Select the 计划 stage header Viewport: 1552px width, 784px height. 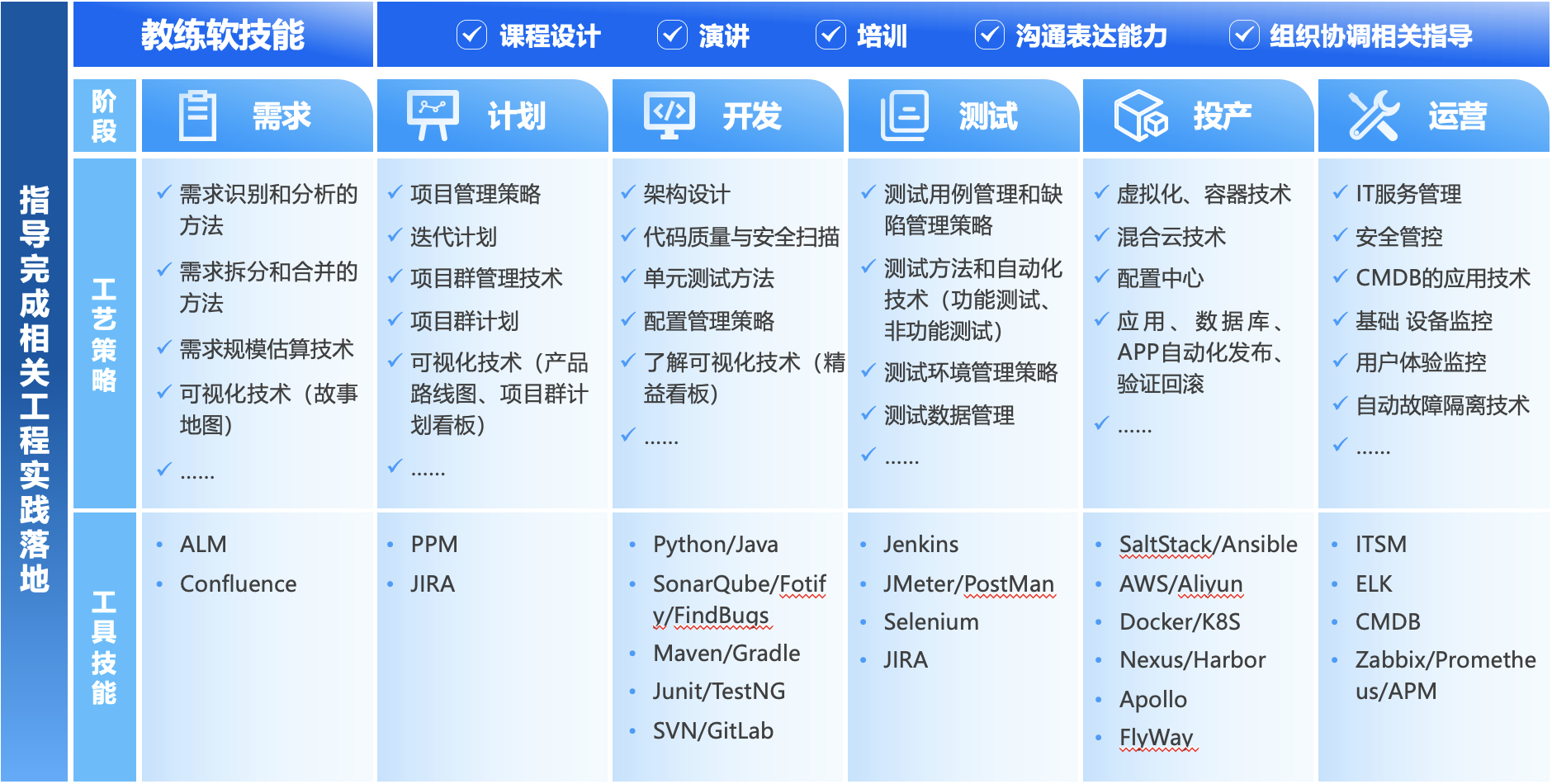[493, 116]
